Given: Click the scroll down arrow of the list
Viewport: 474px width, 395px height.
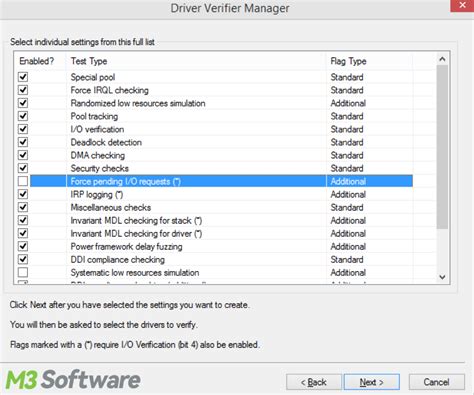Looking at the screenshot, I should tap(442, 277).
